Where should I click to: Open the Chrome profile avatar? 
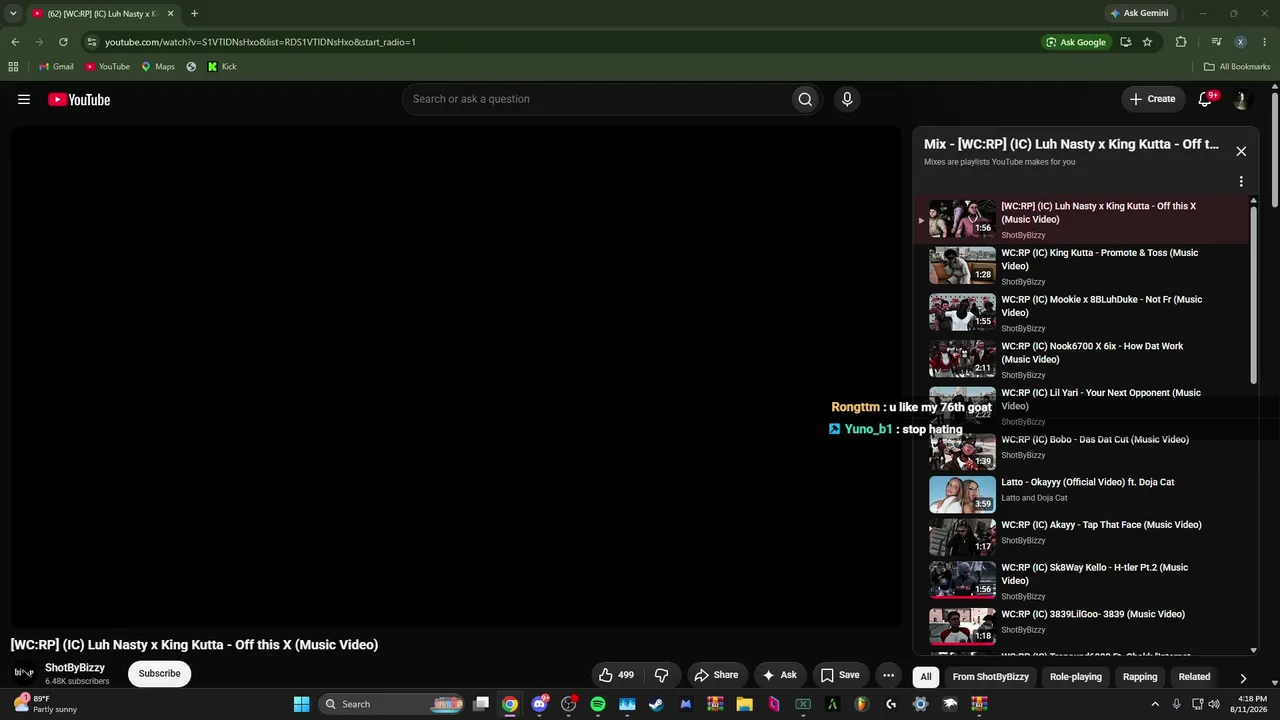(1240, 42)
